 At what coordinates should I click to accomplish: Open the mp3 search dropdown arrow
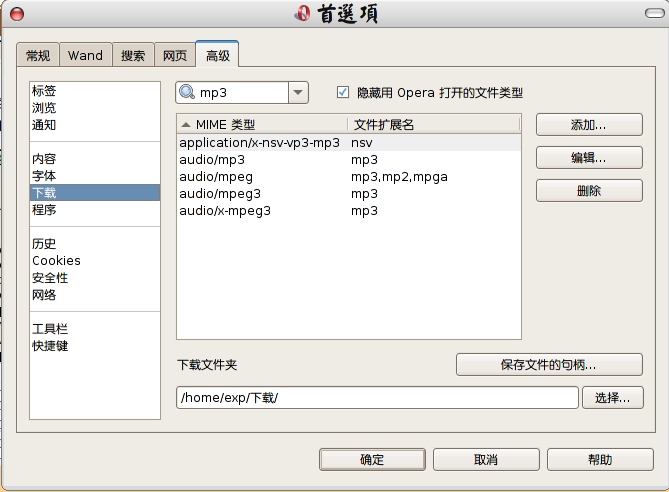298,93
